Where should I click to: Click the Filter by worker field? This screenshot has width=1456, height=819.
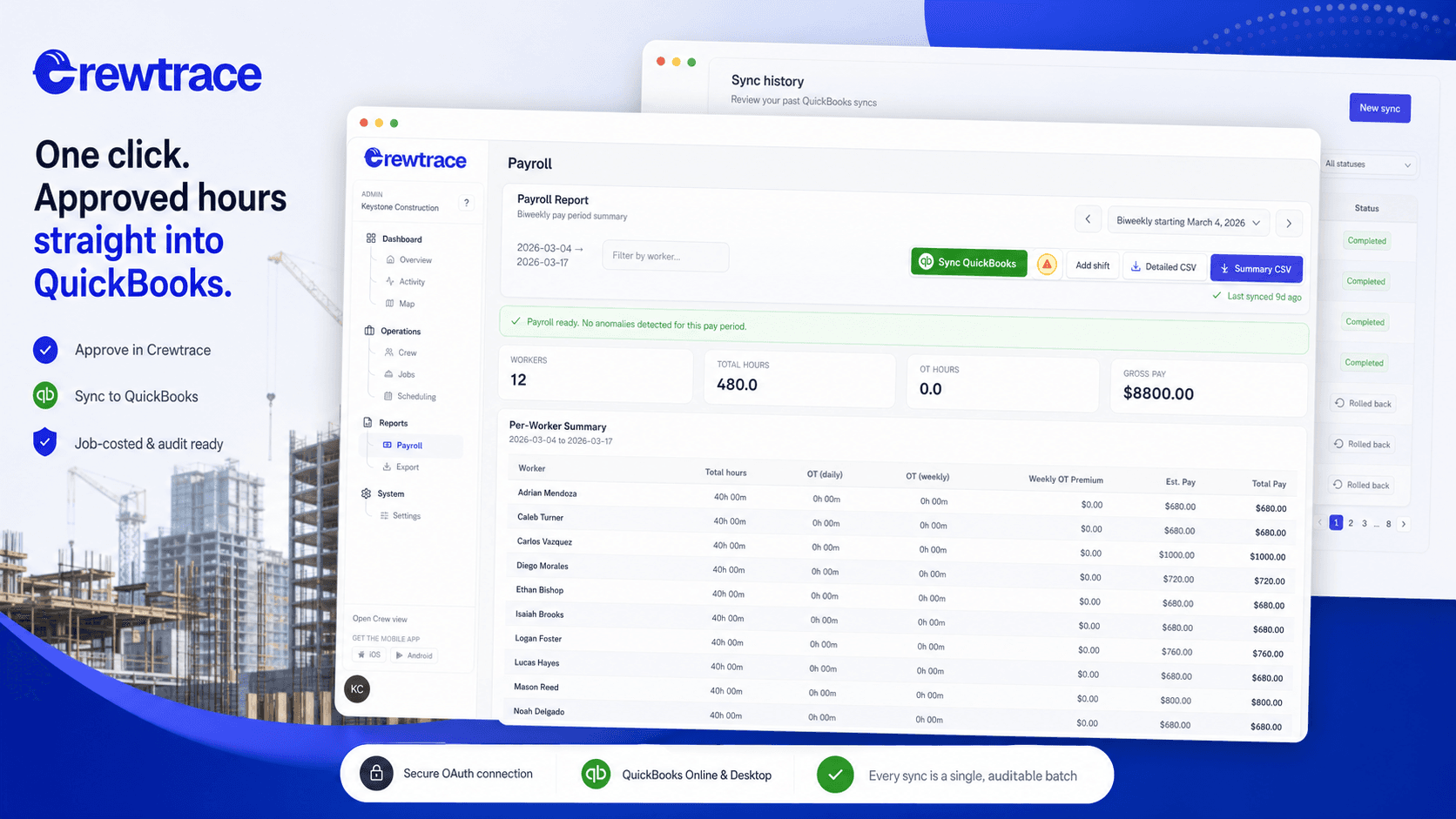coord(665,256)
